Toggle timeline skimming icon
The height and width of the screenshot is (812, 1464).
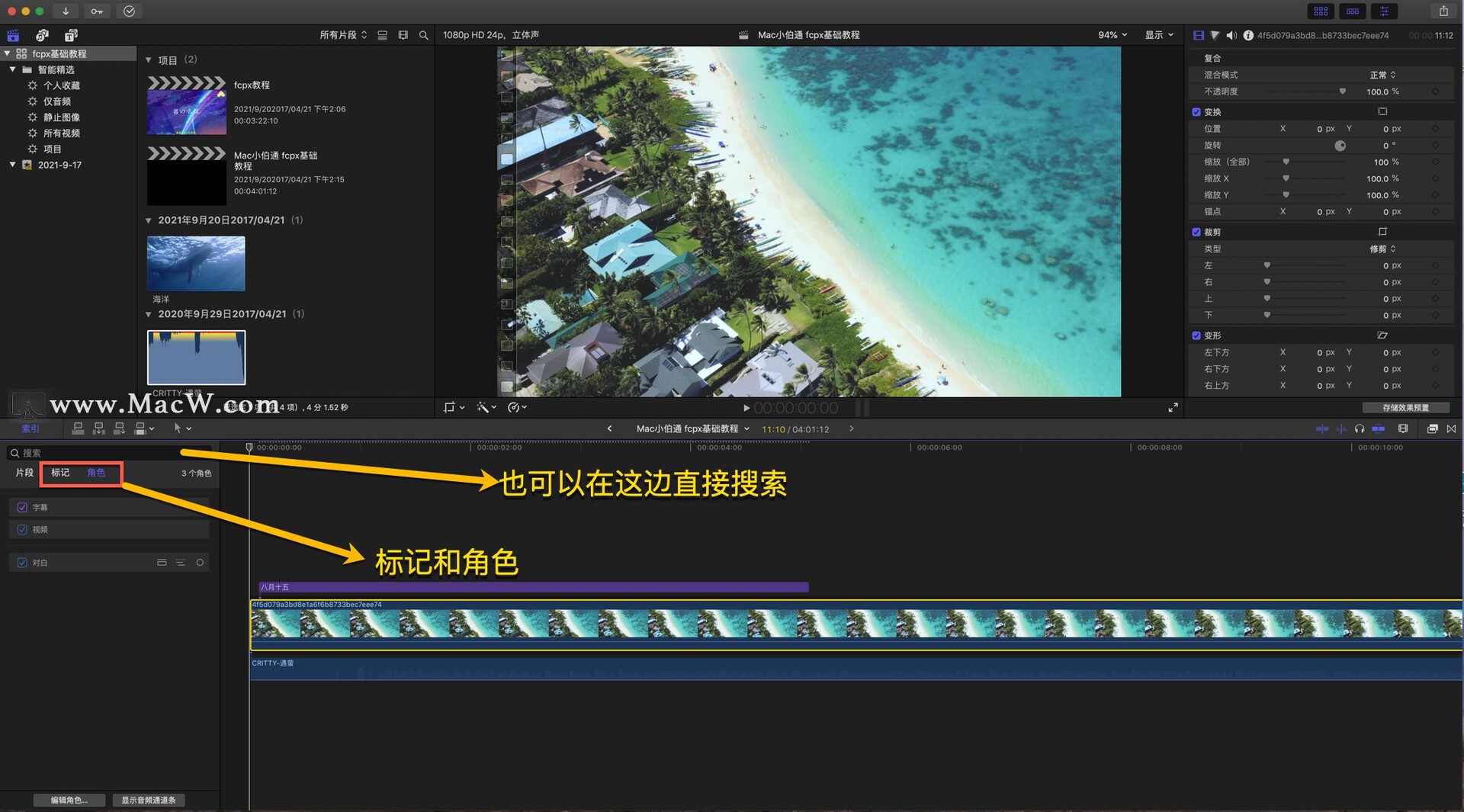point(1321,429)
